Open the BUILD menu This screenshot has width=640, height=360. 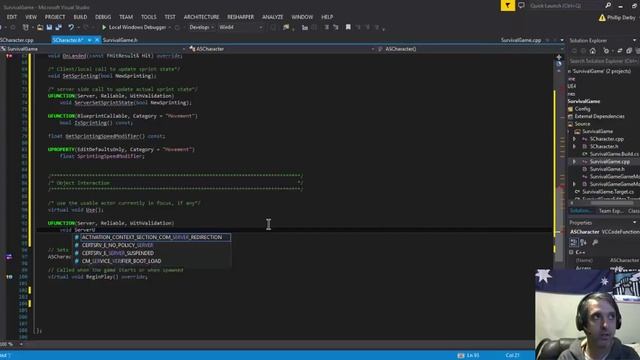tap(80, 17)
